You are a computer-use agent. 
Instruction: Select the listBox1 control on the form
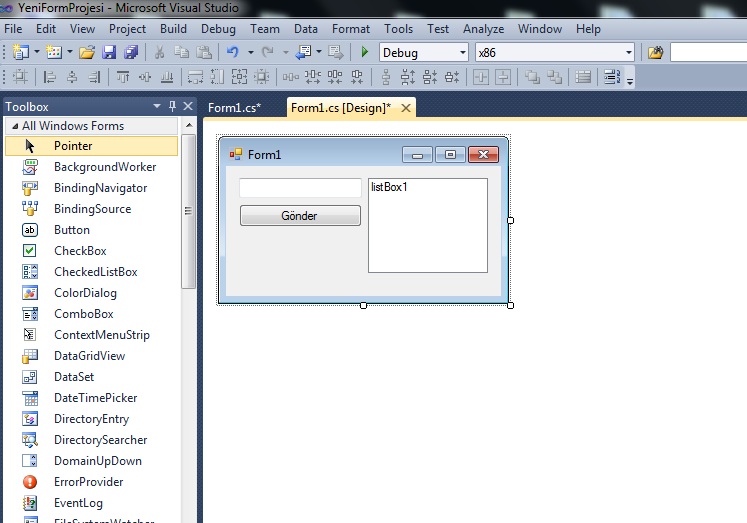pos(428,225)
